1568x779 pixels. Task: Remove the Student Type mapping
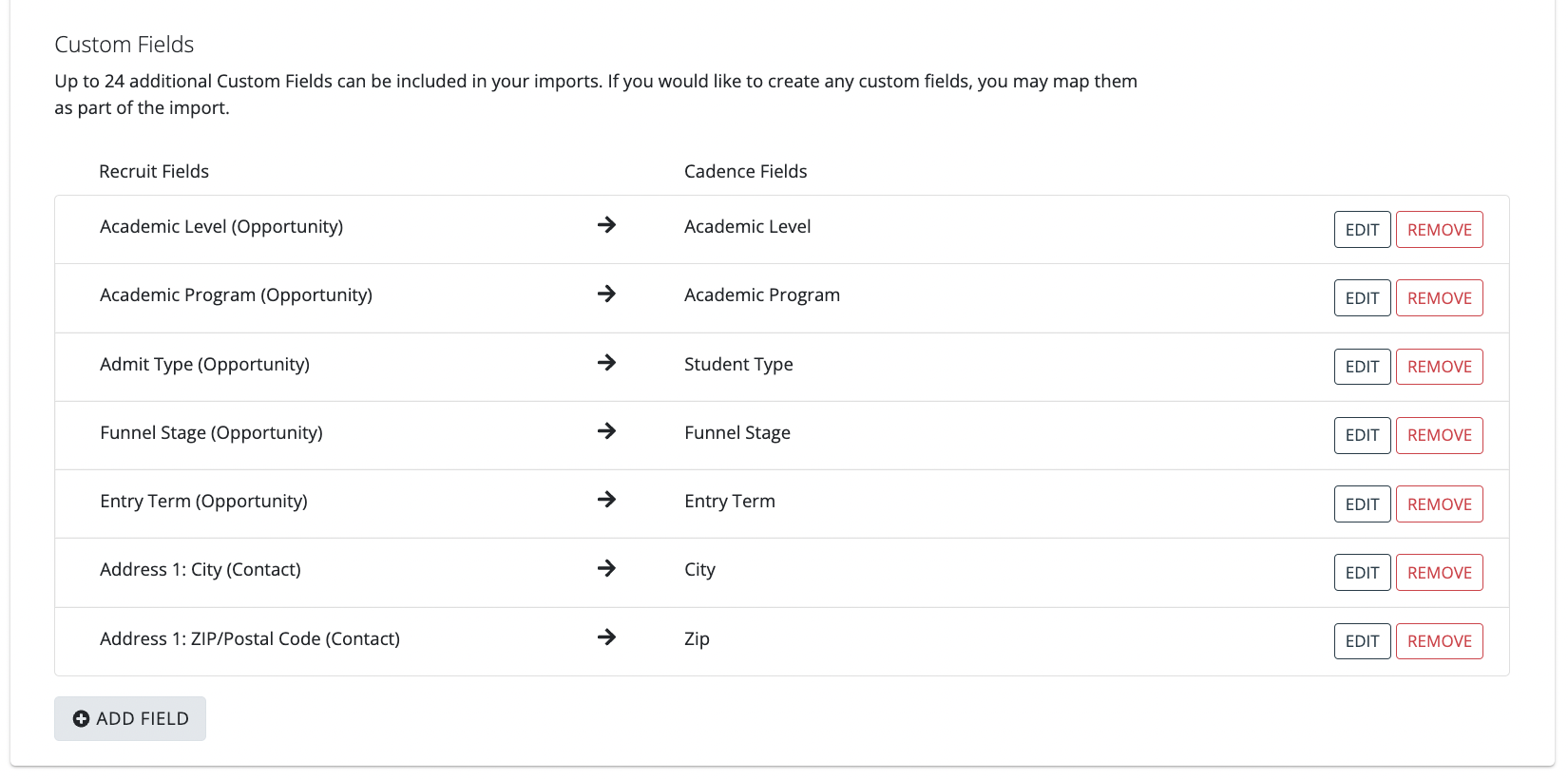[1439, 367]
